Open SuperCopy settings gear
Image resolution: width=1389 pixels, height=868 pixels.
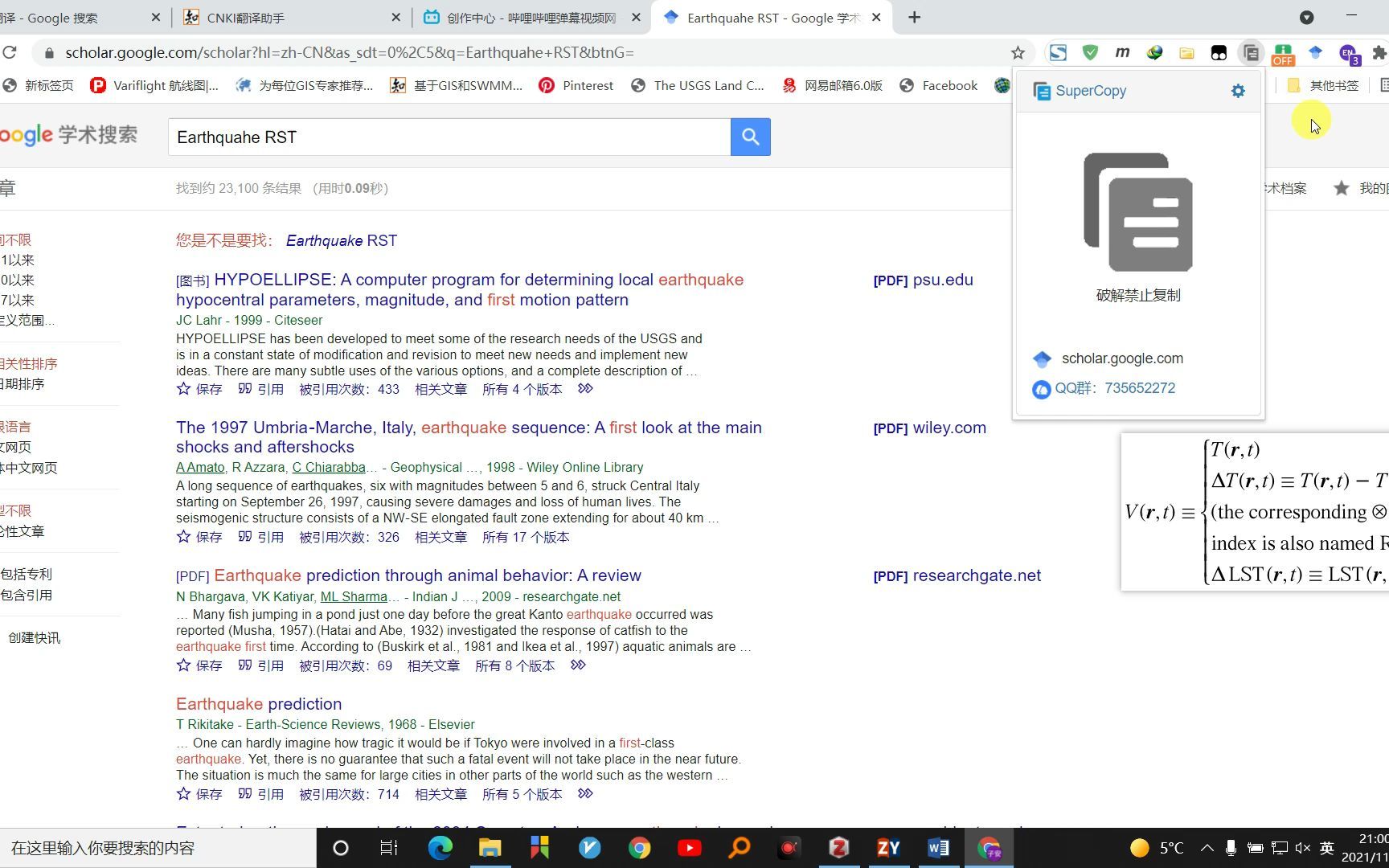click(x=1238, y=91)
